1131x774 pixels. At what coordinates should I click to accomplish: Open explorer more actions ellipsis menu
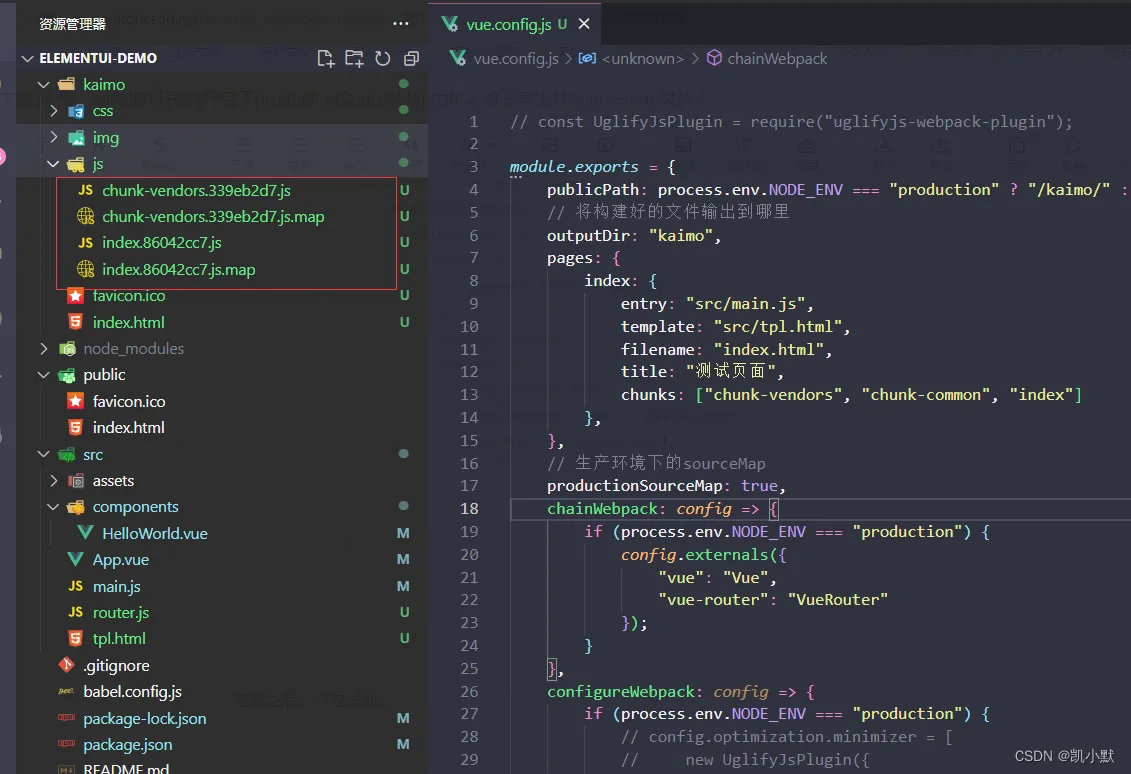point(400,24)
